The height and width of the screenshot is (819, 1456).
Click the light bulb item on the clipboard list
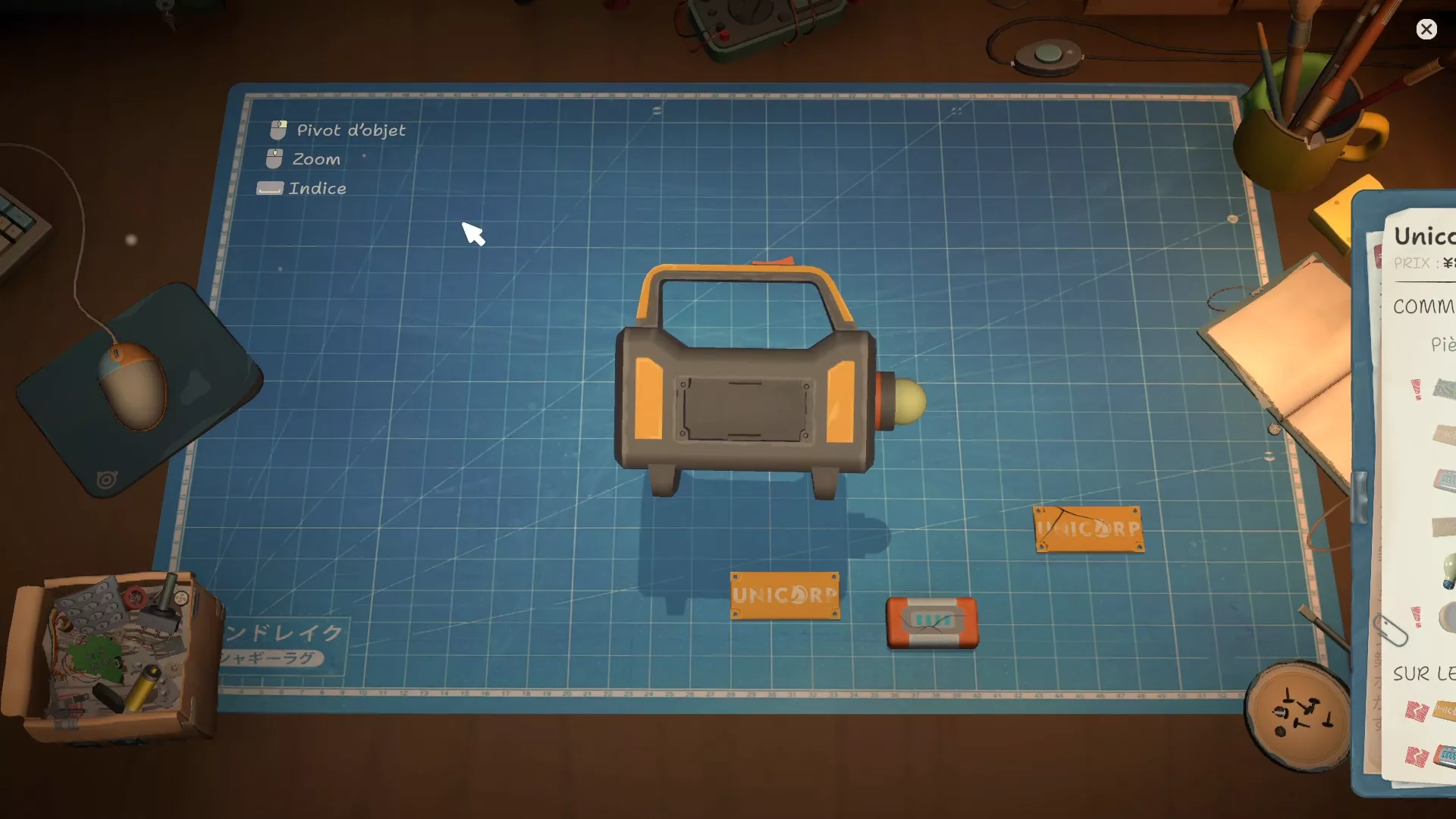(x=1448, y=570)
